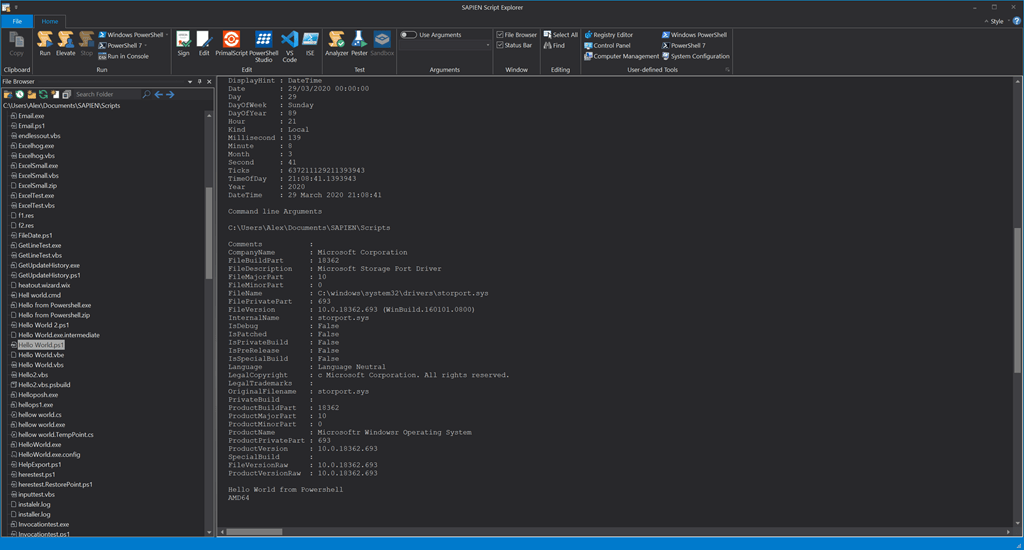Viewport: 1024px width, 550px height.
Task: Click Run in Console
Action: tap(123, 56)
